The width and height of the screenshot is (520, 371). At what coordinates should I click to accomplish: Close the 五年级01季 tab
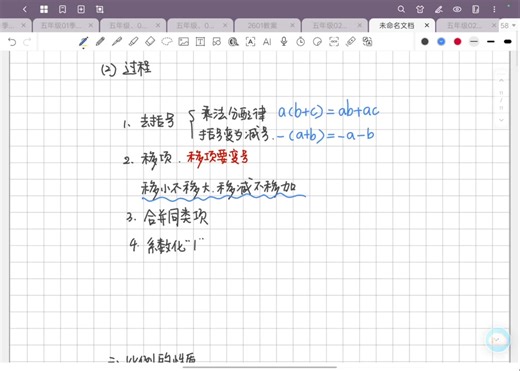coord(91,25)
